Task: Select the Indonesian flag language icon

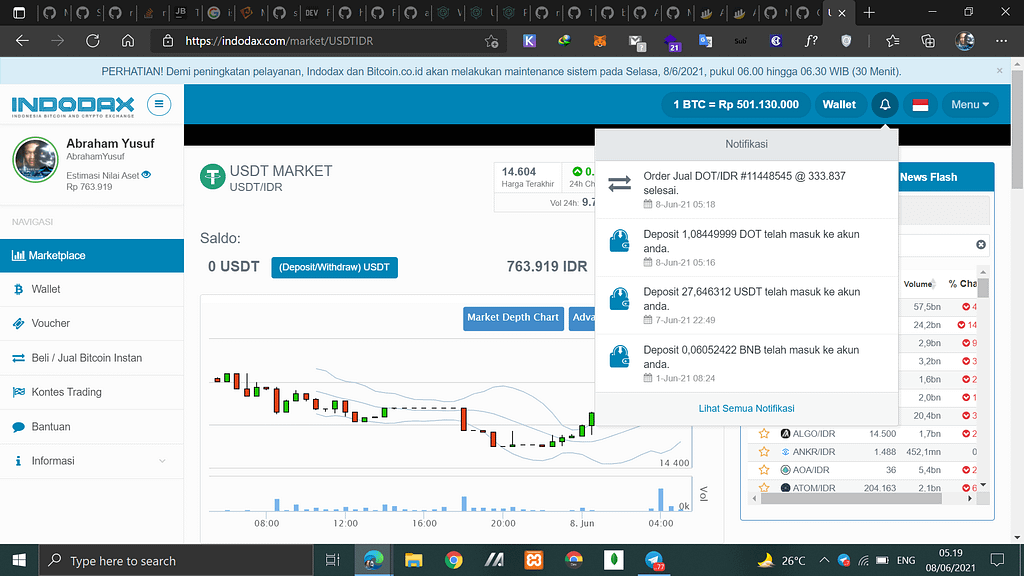Action: [x=920, y=104]
